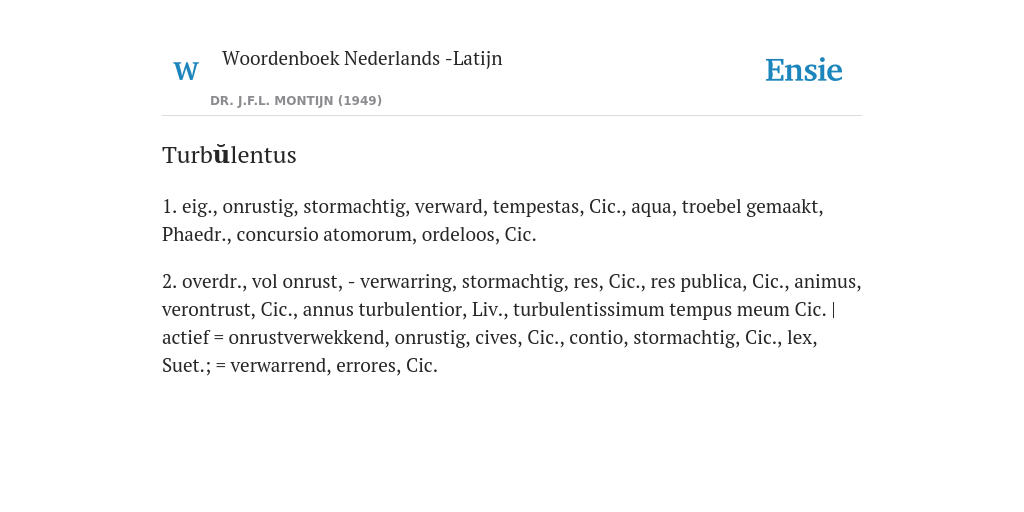Select author line DR. J.F.L. MONTIJN (1949)
The height and width of the screenshot is (512, 1024).
pos(296,101)
